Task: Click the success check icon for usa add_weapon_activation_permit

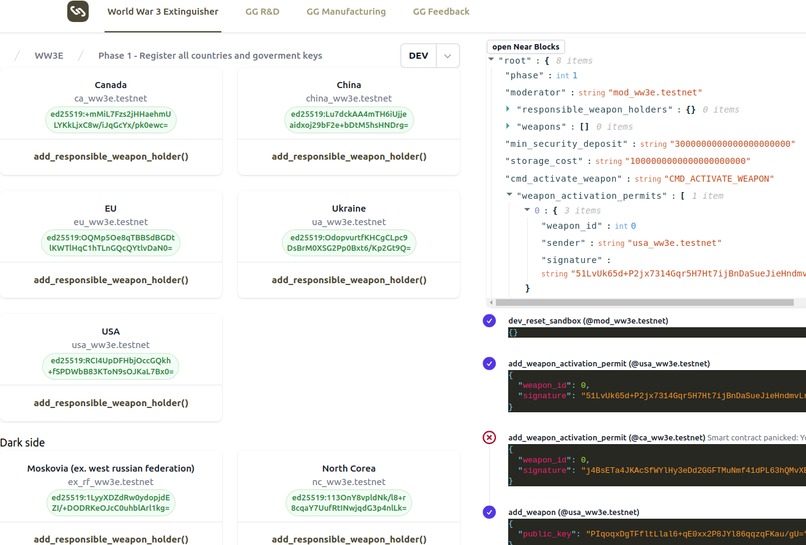Action: click(x=489, y=364)
